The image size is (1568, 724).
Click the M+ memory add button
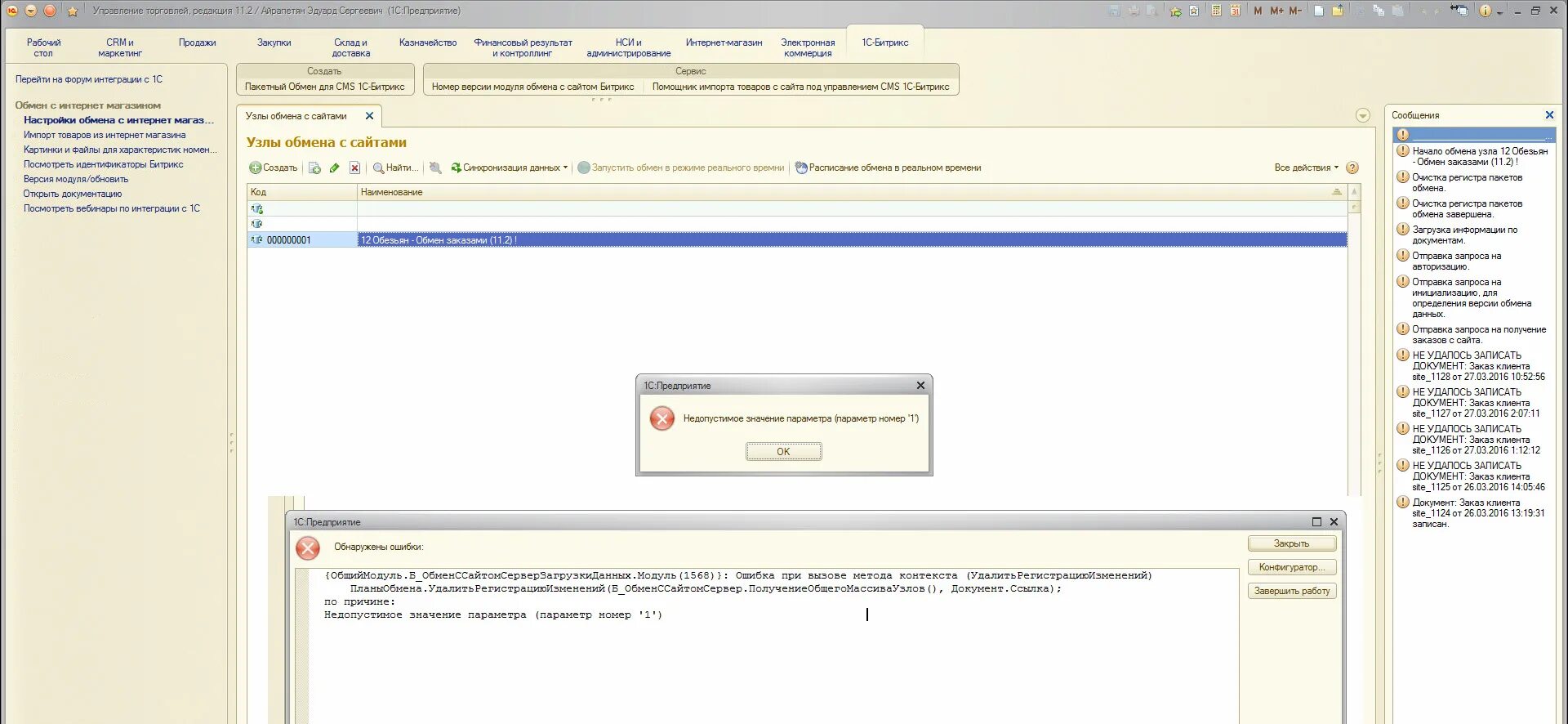1276,11
